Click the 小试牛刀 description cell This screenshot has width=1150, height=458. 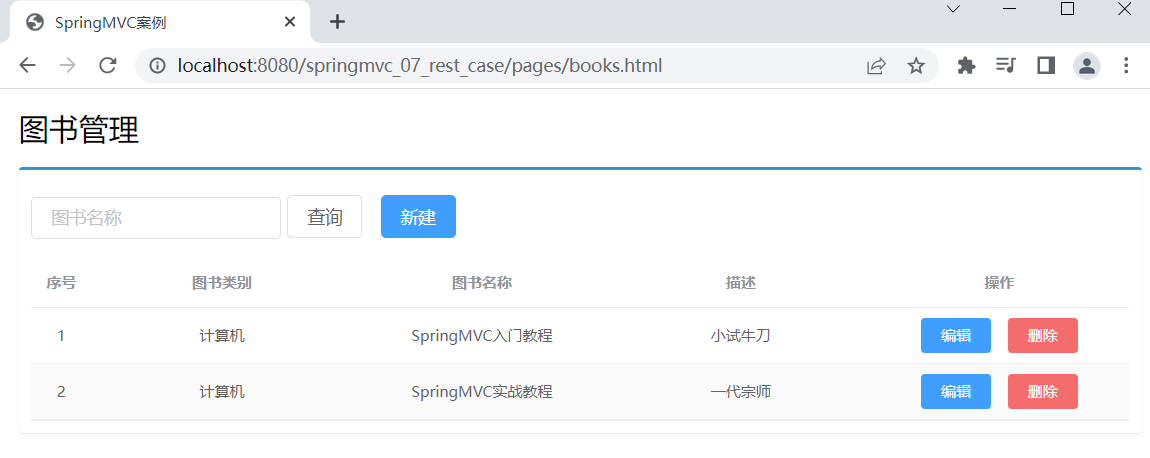pos(741,336)
